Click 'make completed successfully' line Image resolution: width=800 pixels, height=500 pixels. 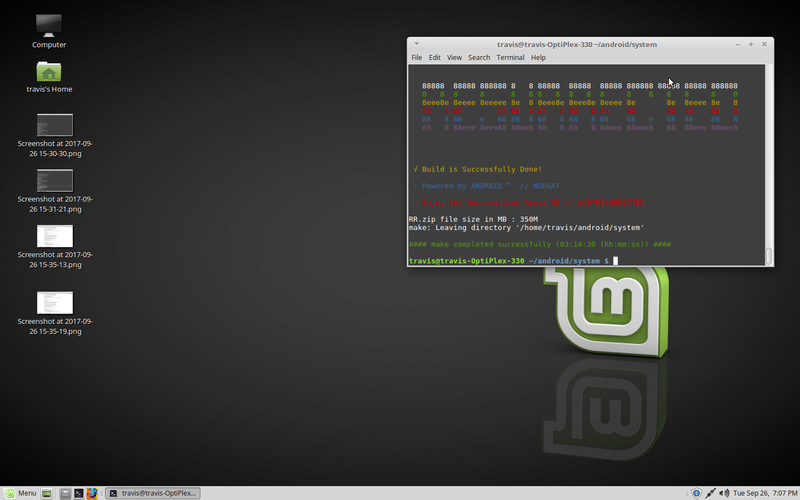click(x=540, y=244)
